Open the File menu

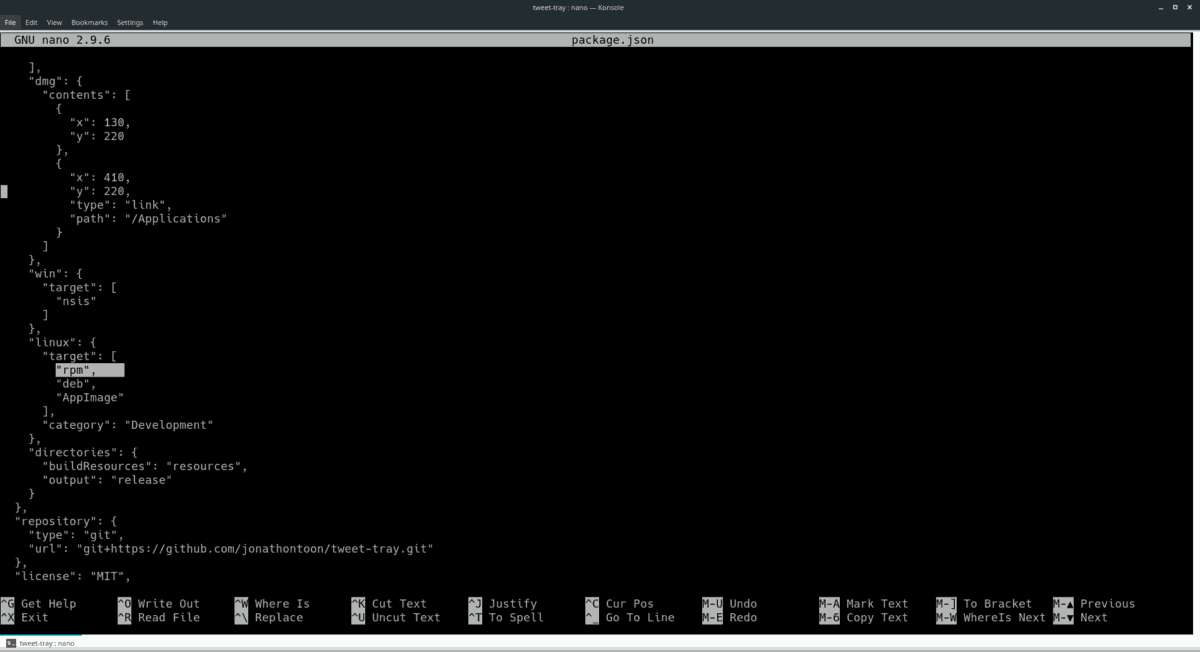pyautogui.click(x=11, y=22)
